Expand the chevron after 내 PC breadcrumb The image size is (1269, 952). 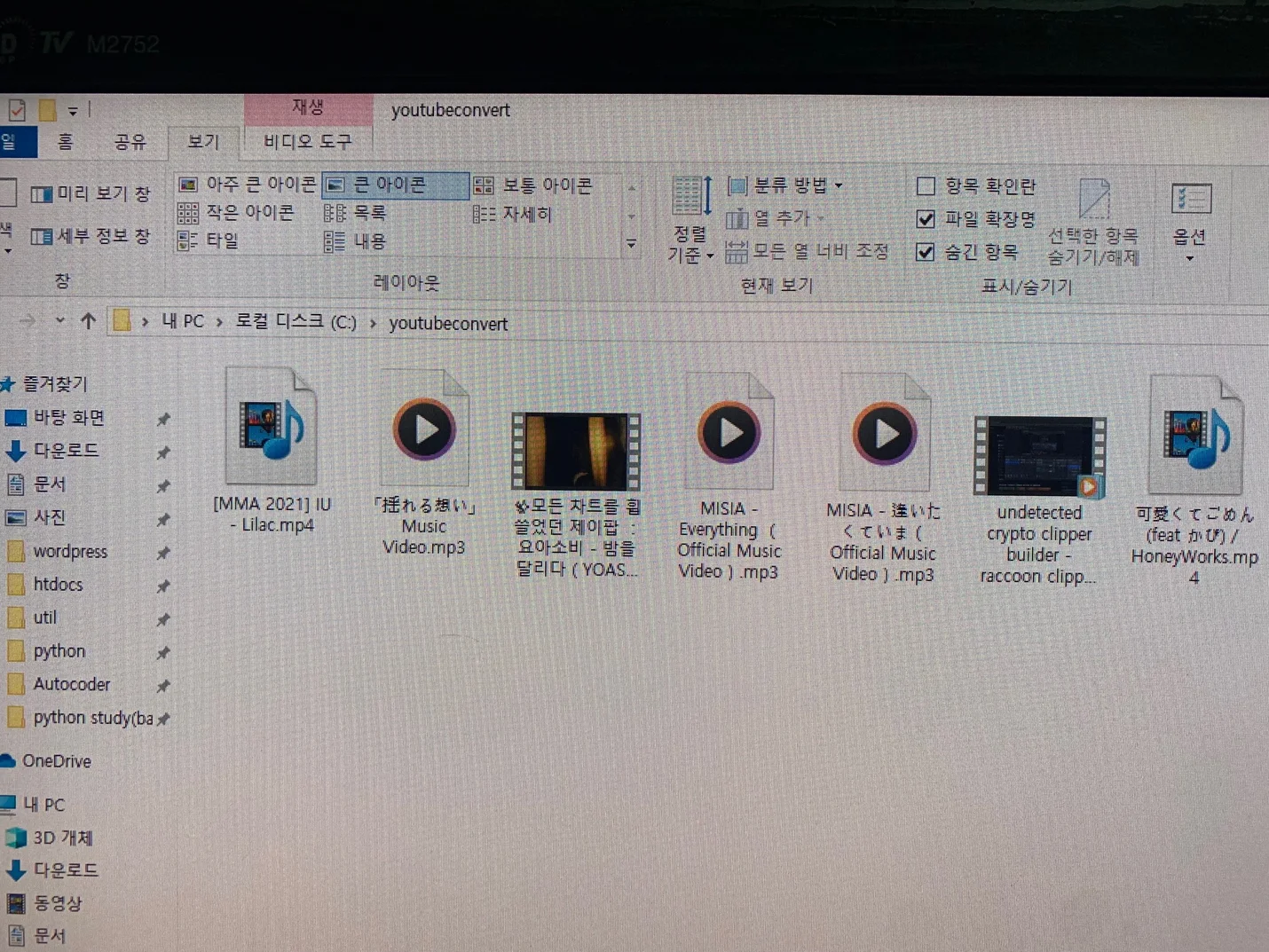click(219, 322)
